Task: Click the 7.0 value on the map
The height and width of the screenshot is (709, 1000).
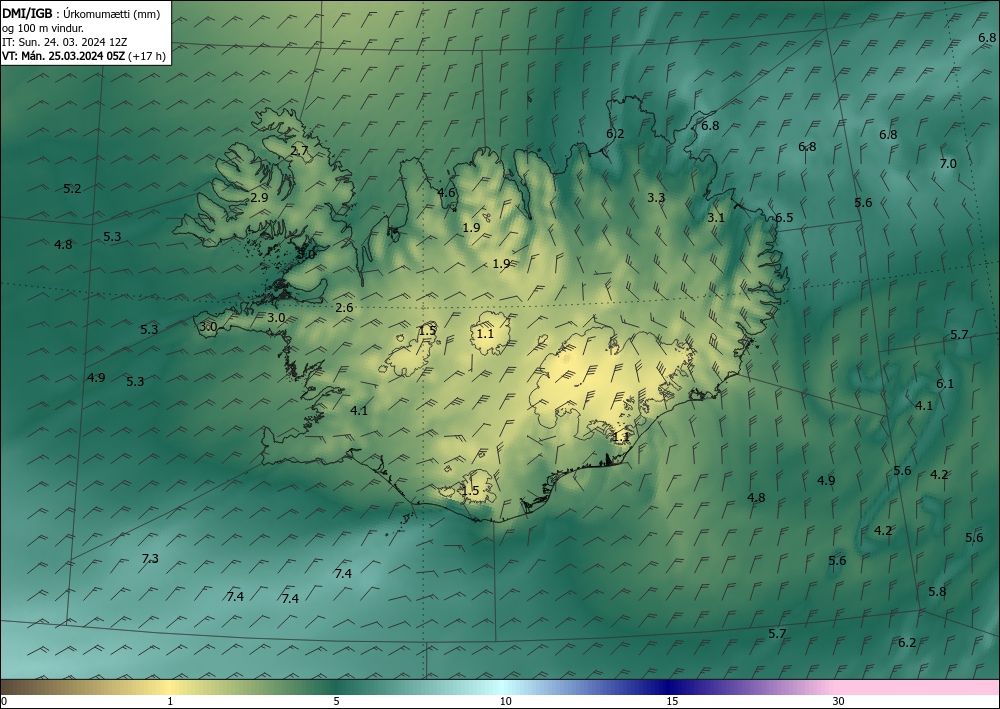Action: tap(948, 163)
